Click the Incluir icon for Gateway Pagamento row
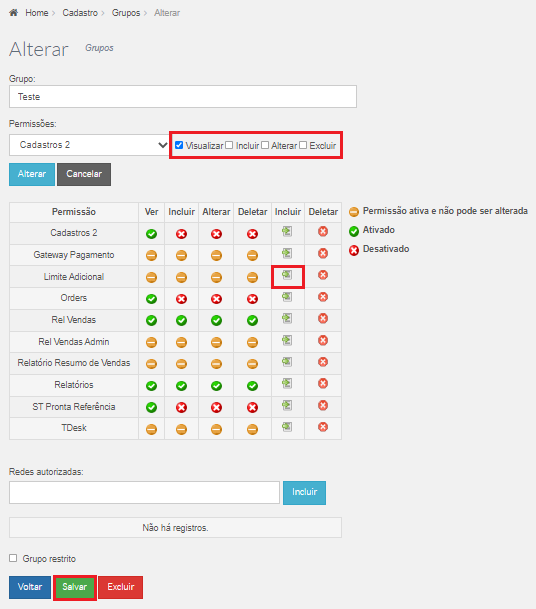This screenshot has width=536, height=609. (287, 253)
